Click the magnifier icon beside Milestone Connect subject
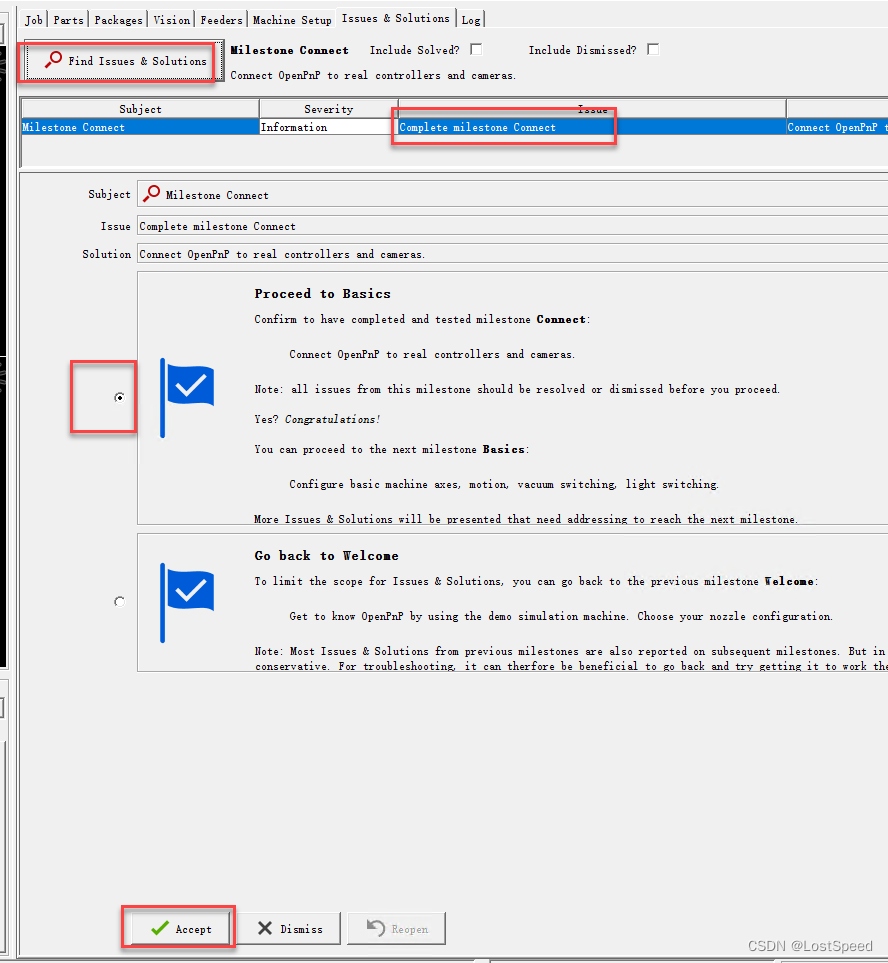The height and width of the screenshot is (963, 888). click(x=152, y=194)
